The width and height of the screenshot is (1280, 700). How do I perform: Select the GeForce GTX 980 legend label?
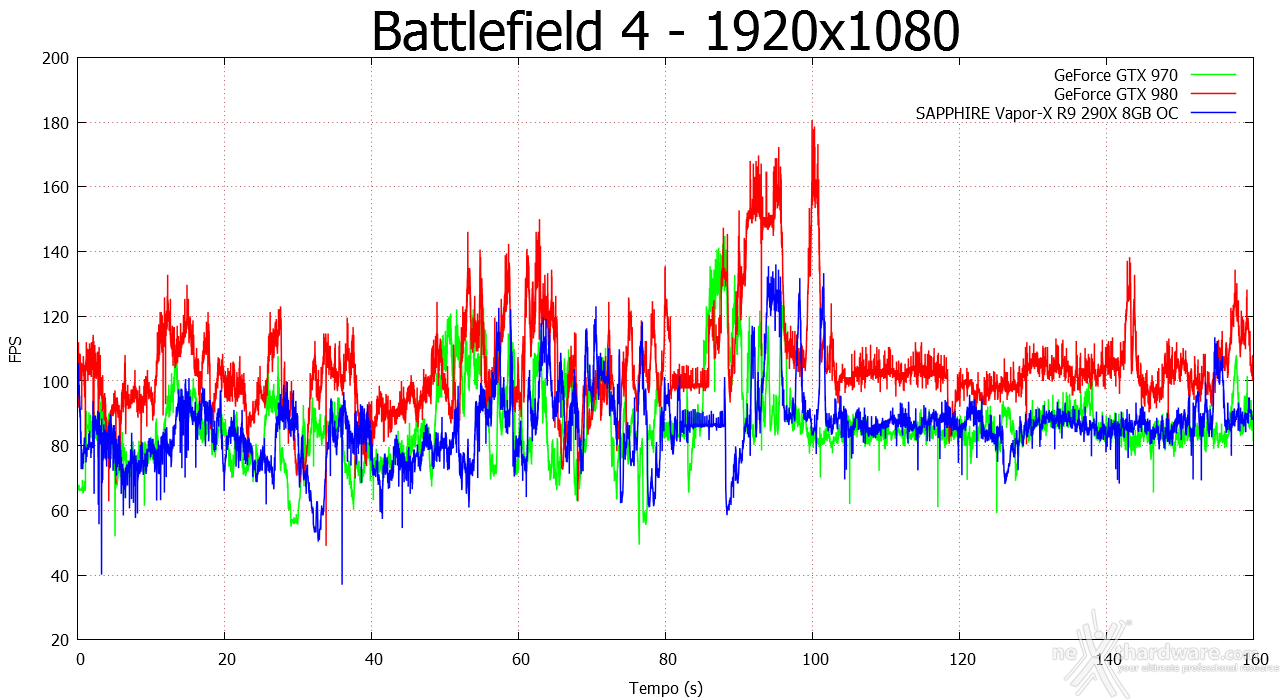click(x=1116, y=94)
